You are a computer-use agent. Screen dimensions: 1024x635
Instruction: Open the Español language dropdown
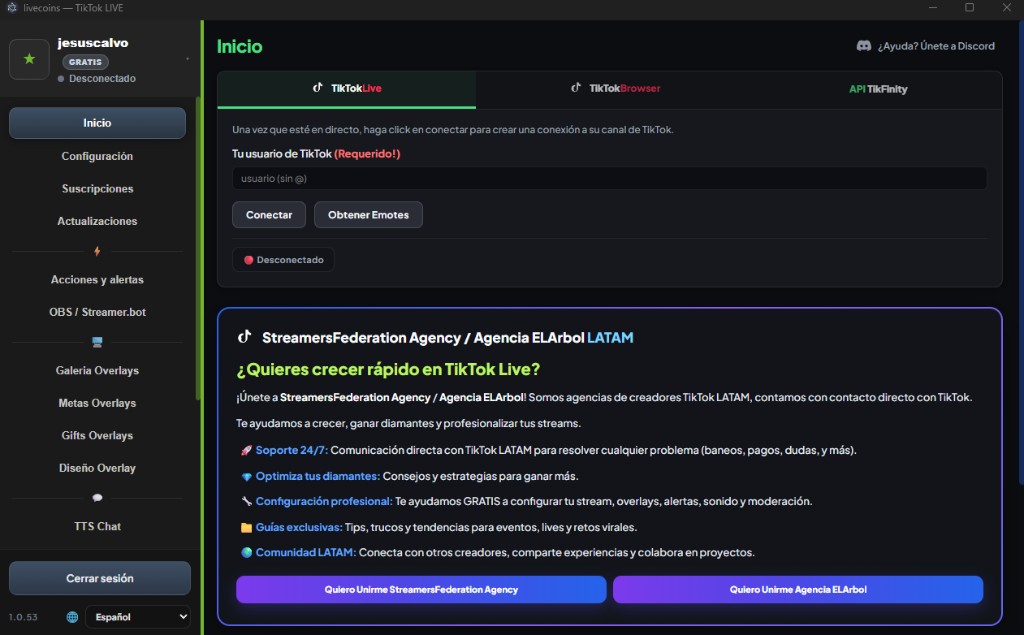point(138,617)
